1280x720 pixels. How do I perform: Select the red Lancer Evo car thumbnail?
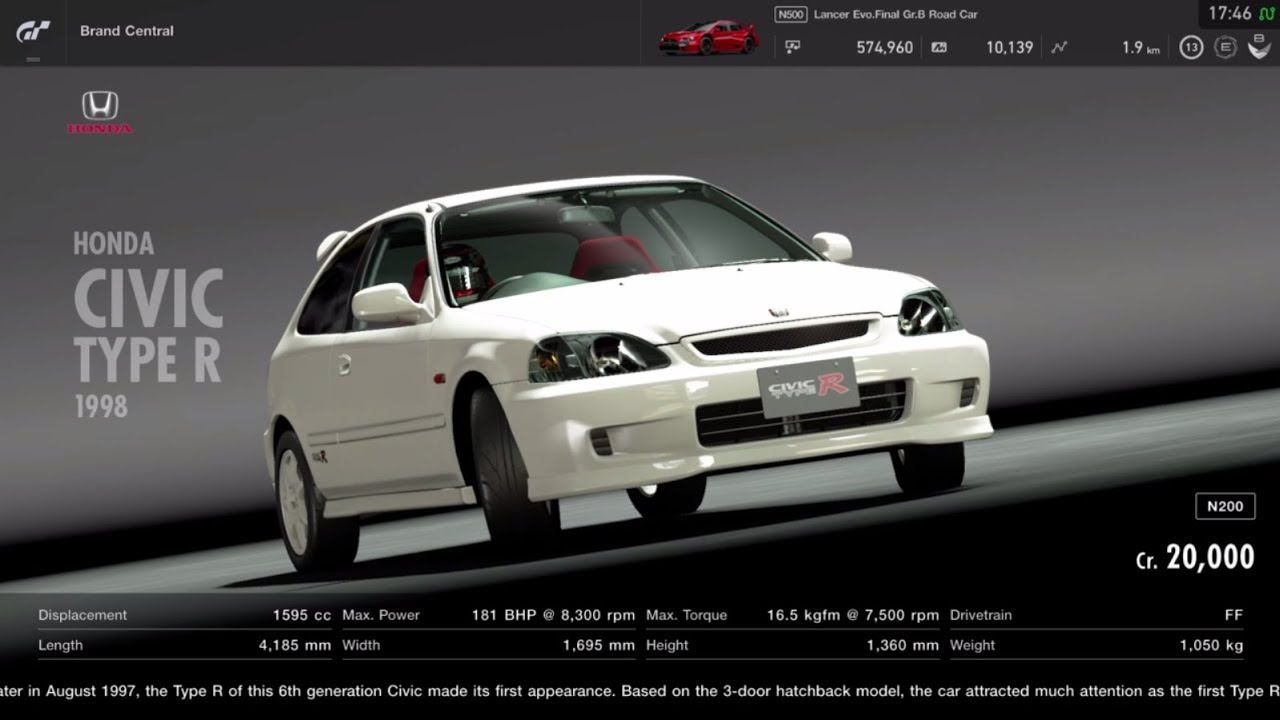(708, 37)
